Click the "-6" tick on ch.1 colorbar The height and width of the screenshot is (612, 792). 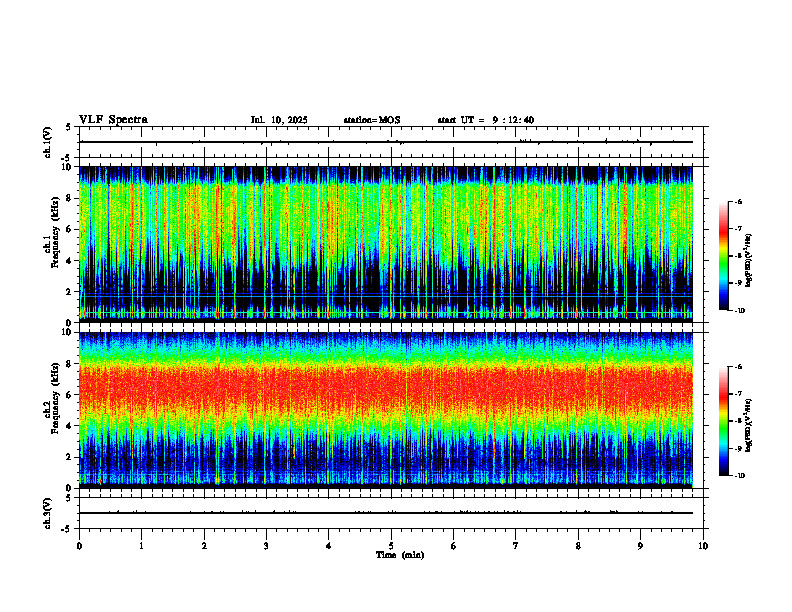tap(738, 201)
